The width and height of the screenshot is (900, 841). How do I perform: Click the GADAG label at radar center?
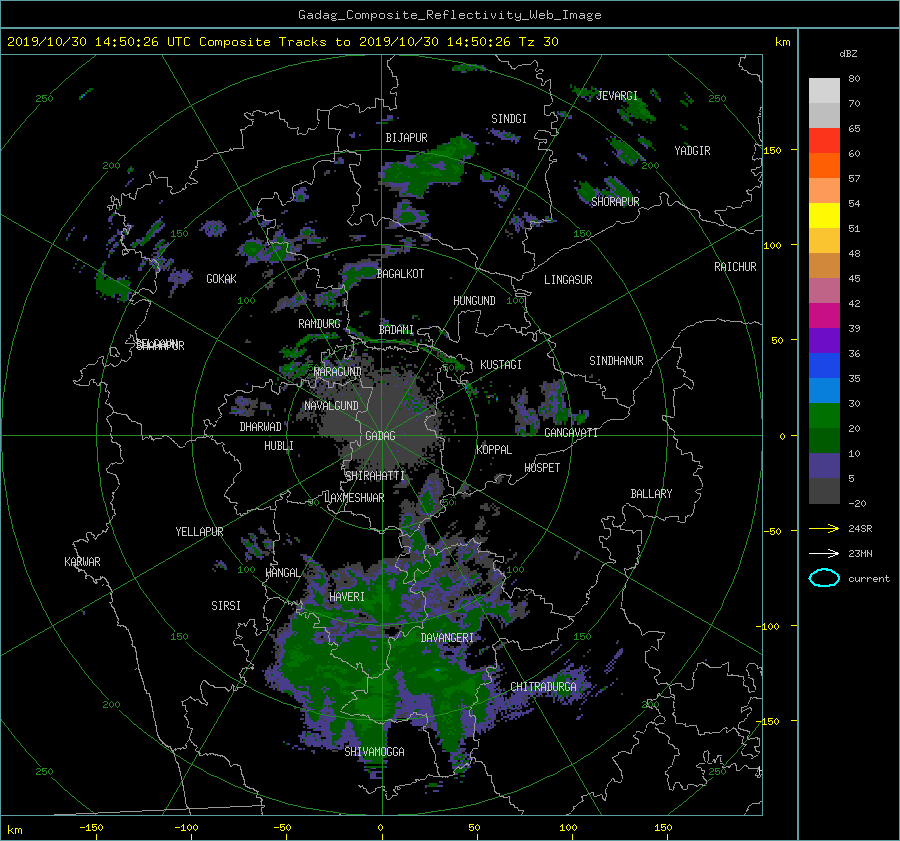coord(381,436)
